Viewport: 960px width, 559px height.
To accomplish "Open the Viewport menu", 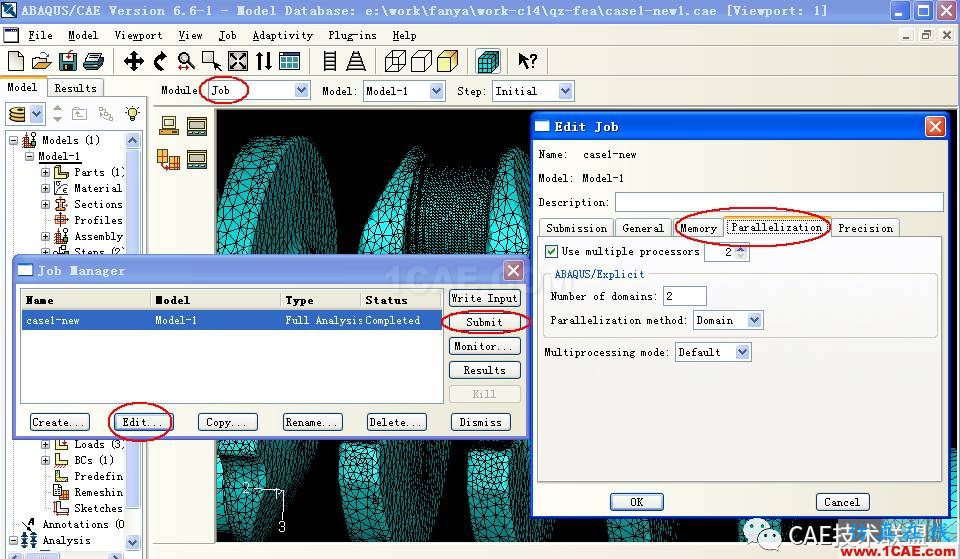I will click(x=138, y=36).
